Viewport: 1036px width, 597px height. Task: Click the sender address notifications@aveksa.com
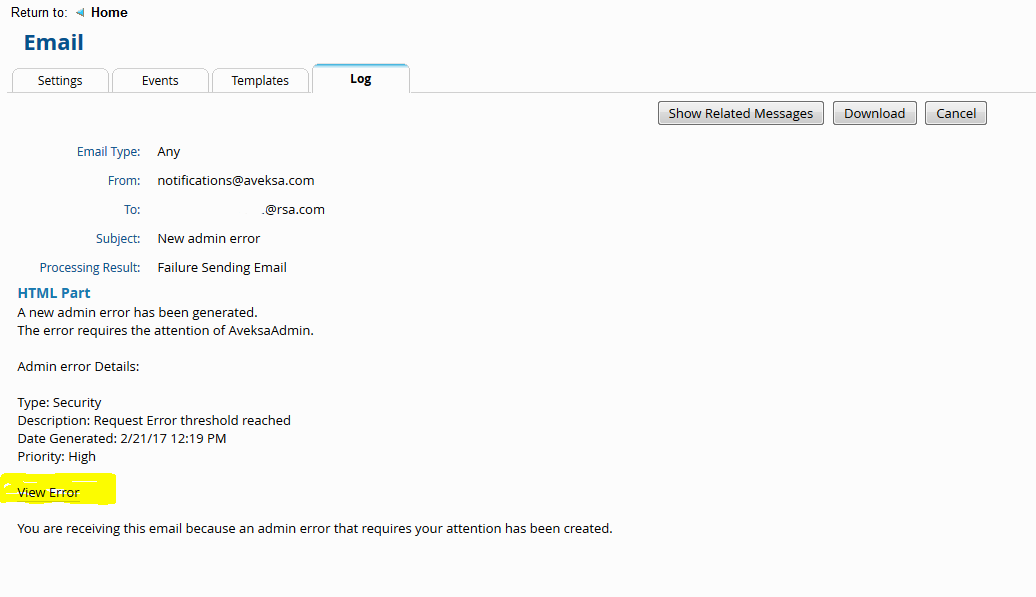point(236,181)
